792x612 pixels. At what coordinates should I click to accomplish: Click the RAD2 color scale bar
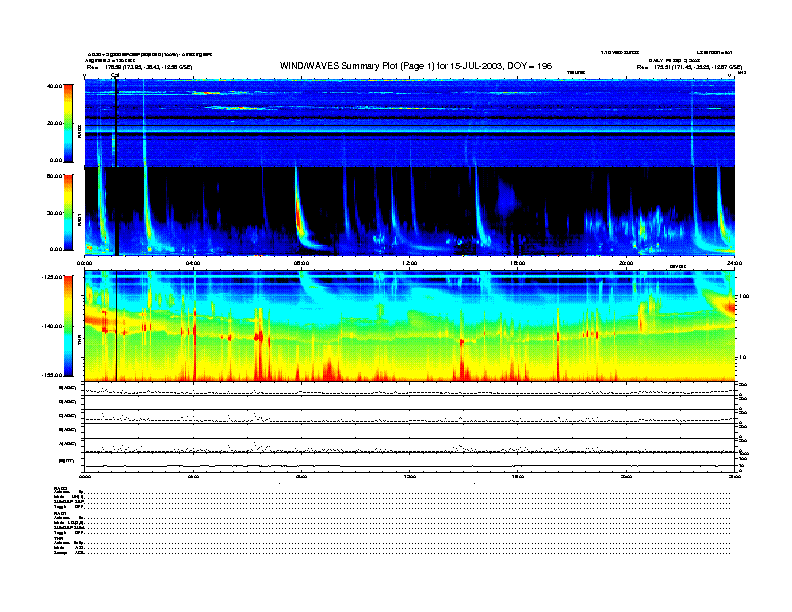click(68, 123)
